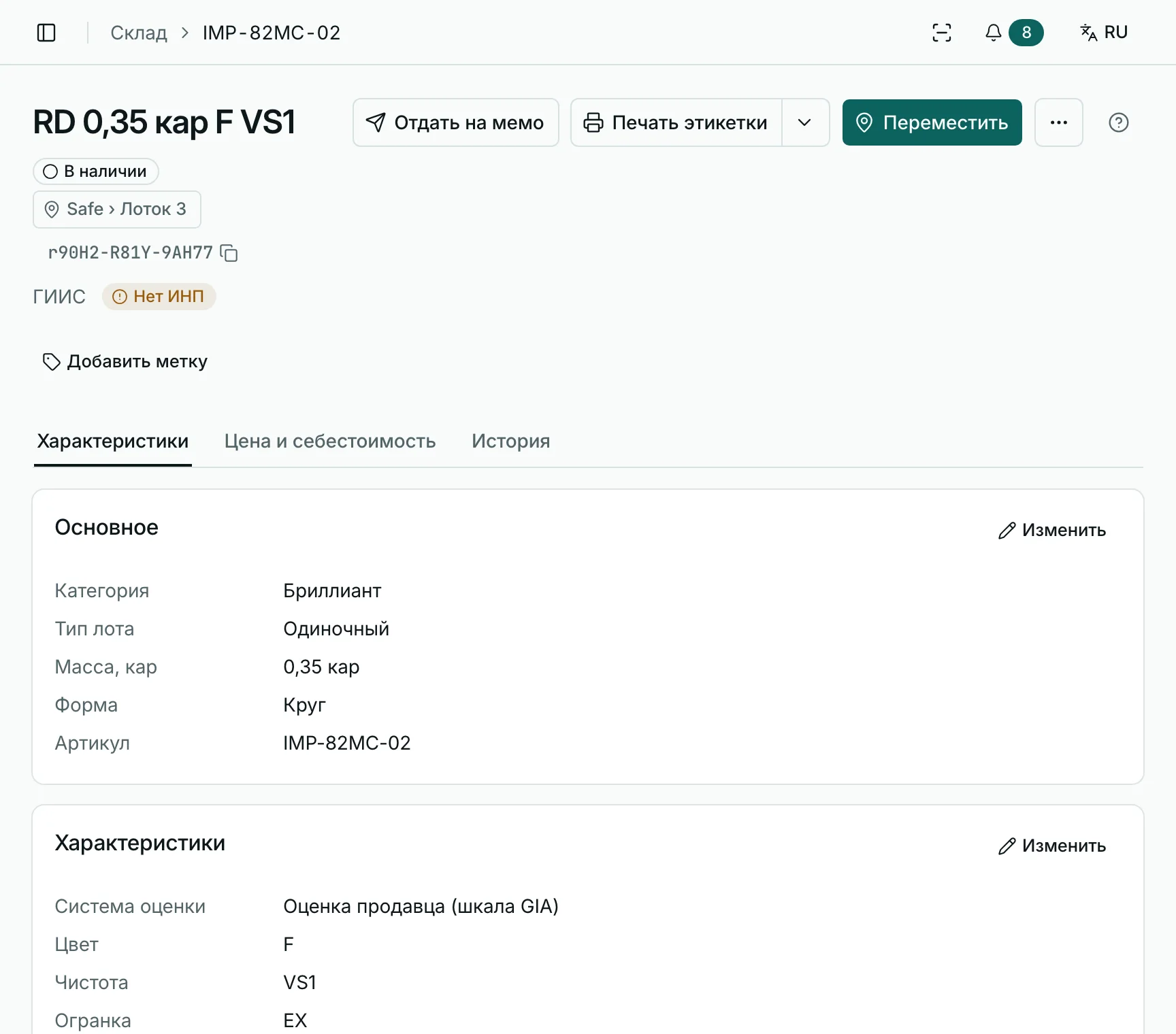The width and height of the screenshot is (1176, 1034).
Task: Click the value Оценка продавца (шкала GIA)
Action: (421, 906)
